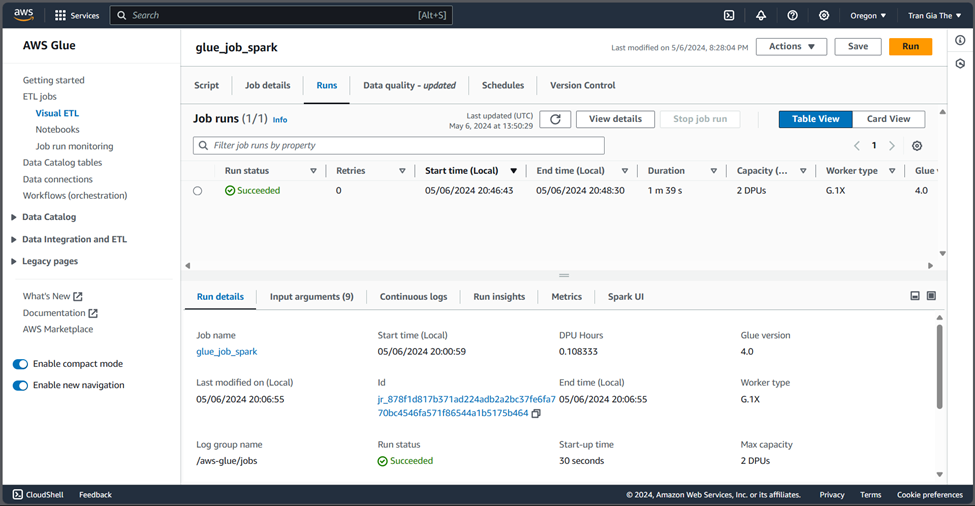Image resolution: width=975 pixels, height=506 pixels.
Task: Copy the job run Id
Action: pos(536,413)
